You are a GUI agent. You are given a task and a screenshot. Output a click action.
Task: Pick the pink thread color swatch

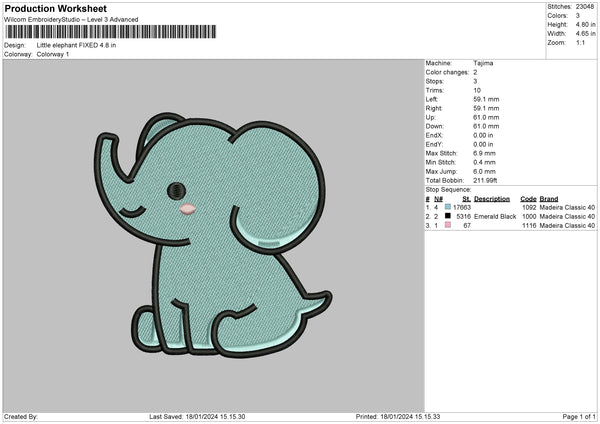447,225
